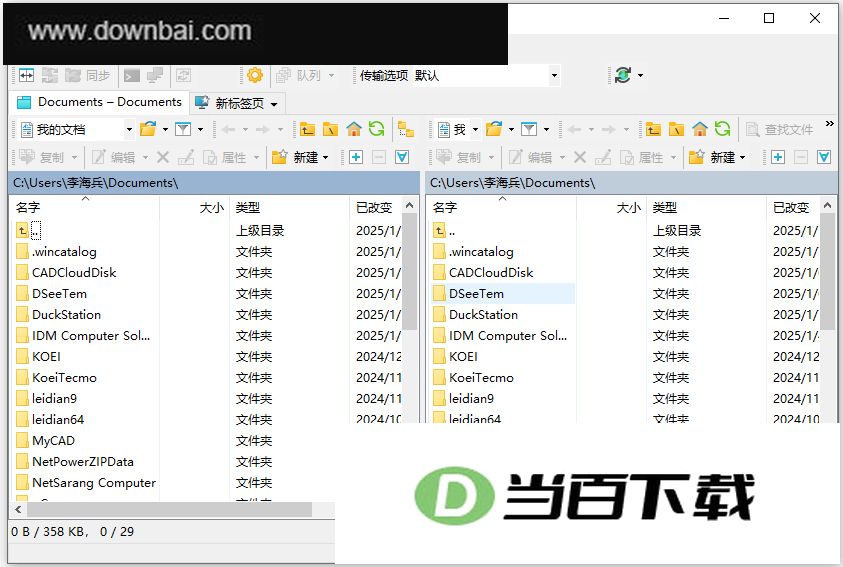Sort left panel by 名字 column header
The width and height of the screenshot is (843, 567).
(84, 207)
